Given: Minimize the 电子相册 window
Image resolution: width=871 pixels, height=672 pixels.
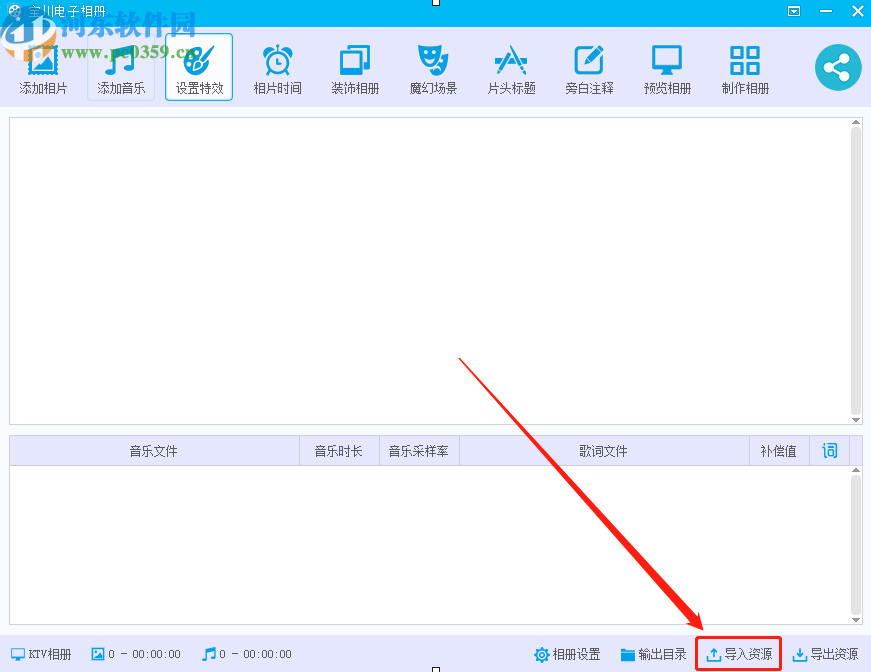Looking at the screenshot, I should click(826, 11).
